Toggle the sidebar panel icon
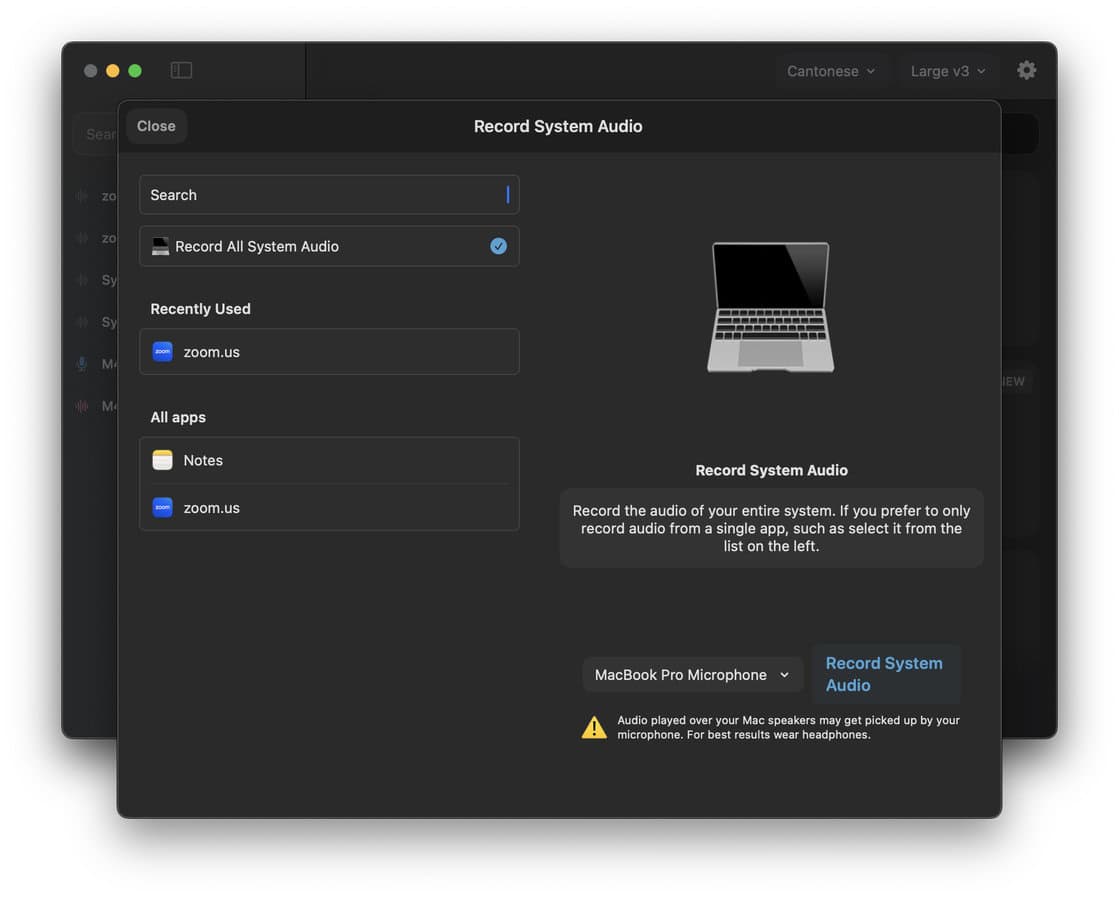Screen dimensions: 1119x900 tap(181, 70)
